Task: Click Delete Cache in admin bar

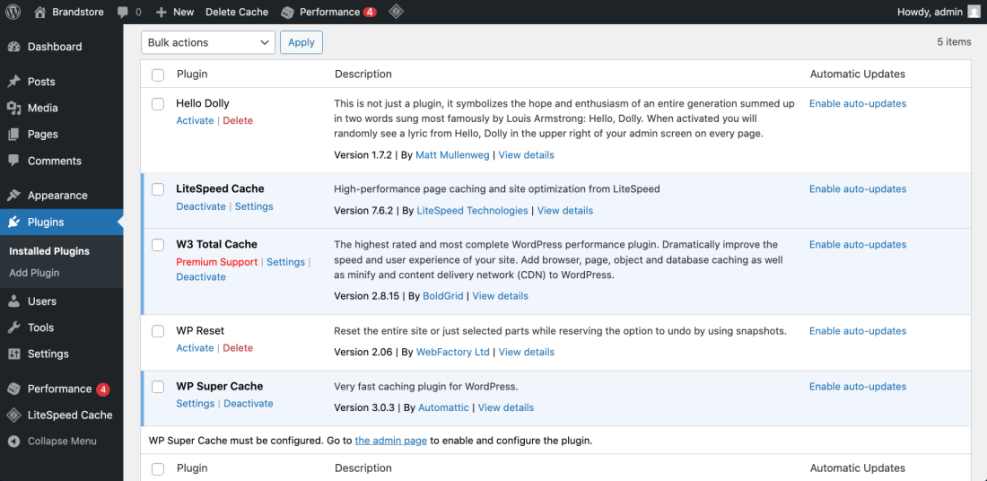Action: click(237, 12)
